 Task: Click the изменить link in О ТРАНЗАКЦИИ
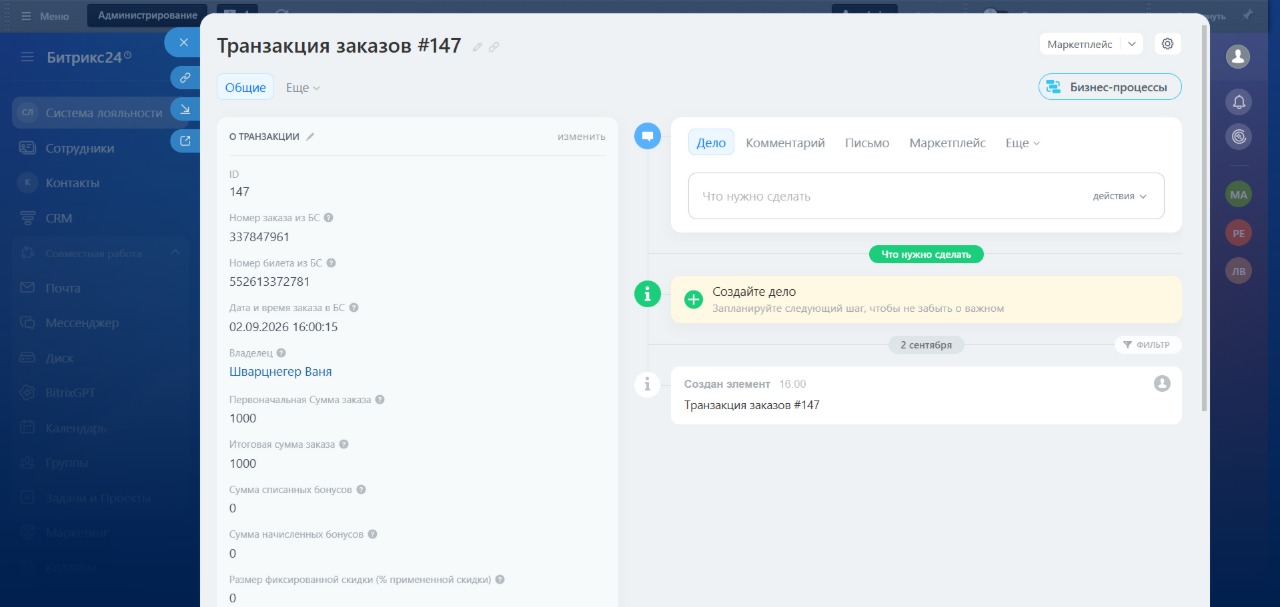(582, 136)
